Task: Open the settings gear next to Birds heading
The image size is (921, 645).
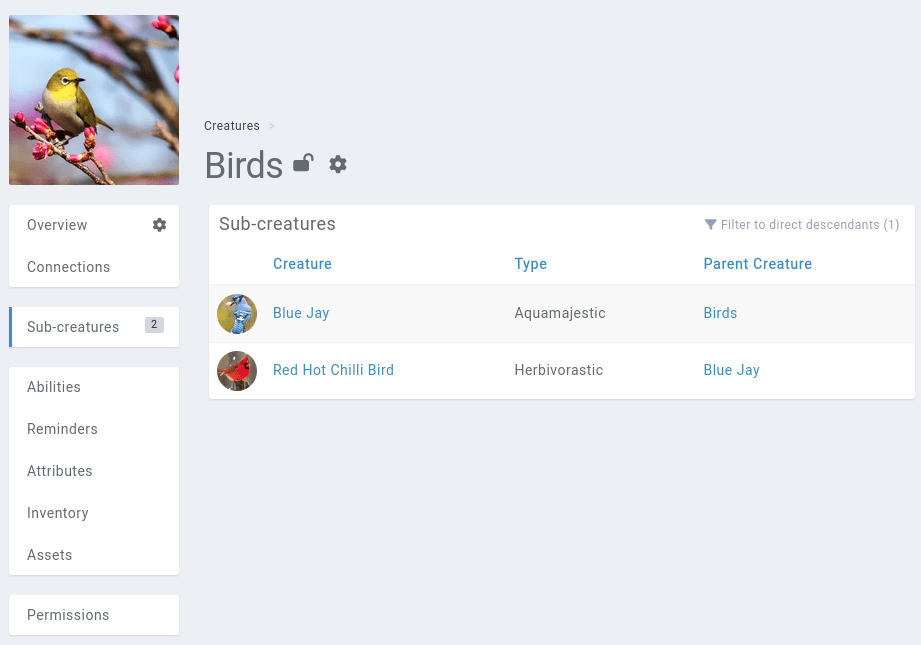Action: coord(338,164)
